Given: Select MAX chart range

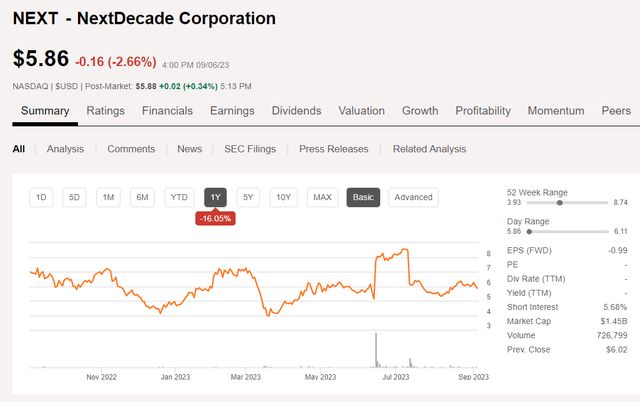Looking at the screenshot, I should click(322, 198).
